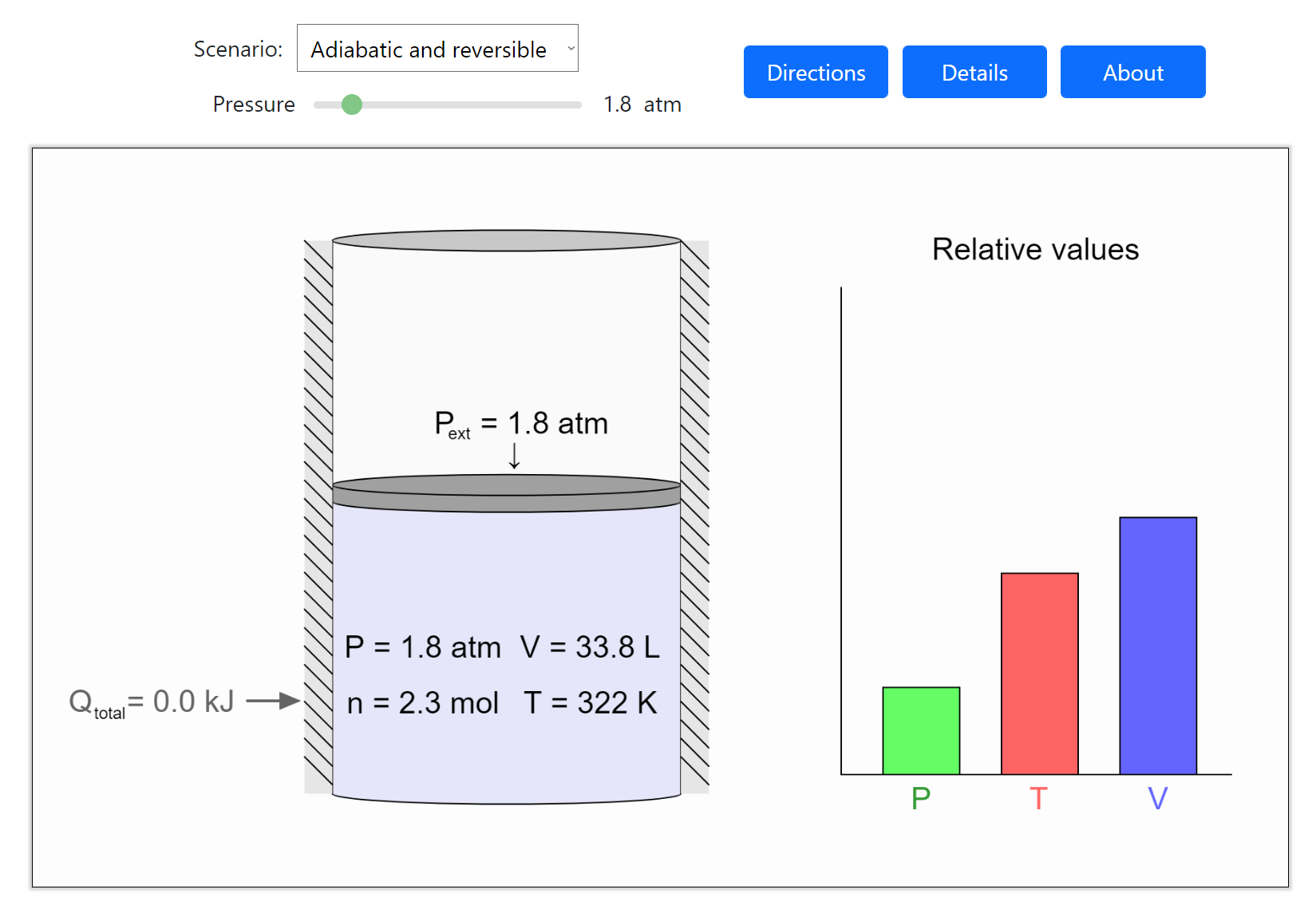Open the Scenario dropdown menu
Image resolution: width=1316 pixels, height=913 pixels.
[x=437, y=49]
